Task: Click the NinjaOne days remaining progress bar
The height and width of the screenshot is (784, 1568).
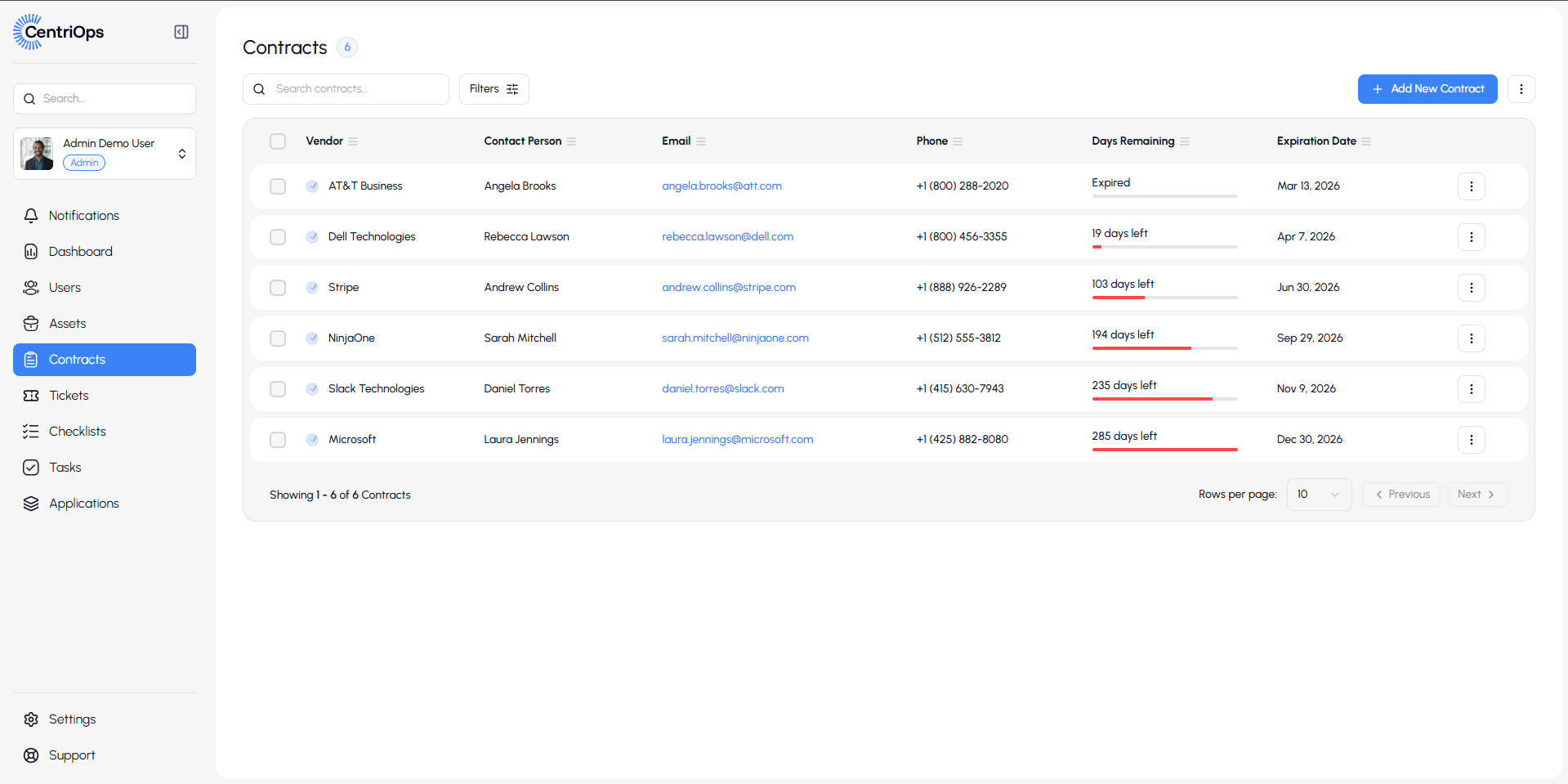Action: click(x=1164, y=348)
